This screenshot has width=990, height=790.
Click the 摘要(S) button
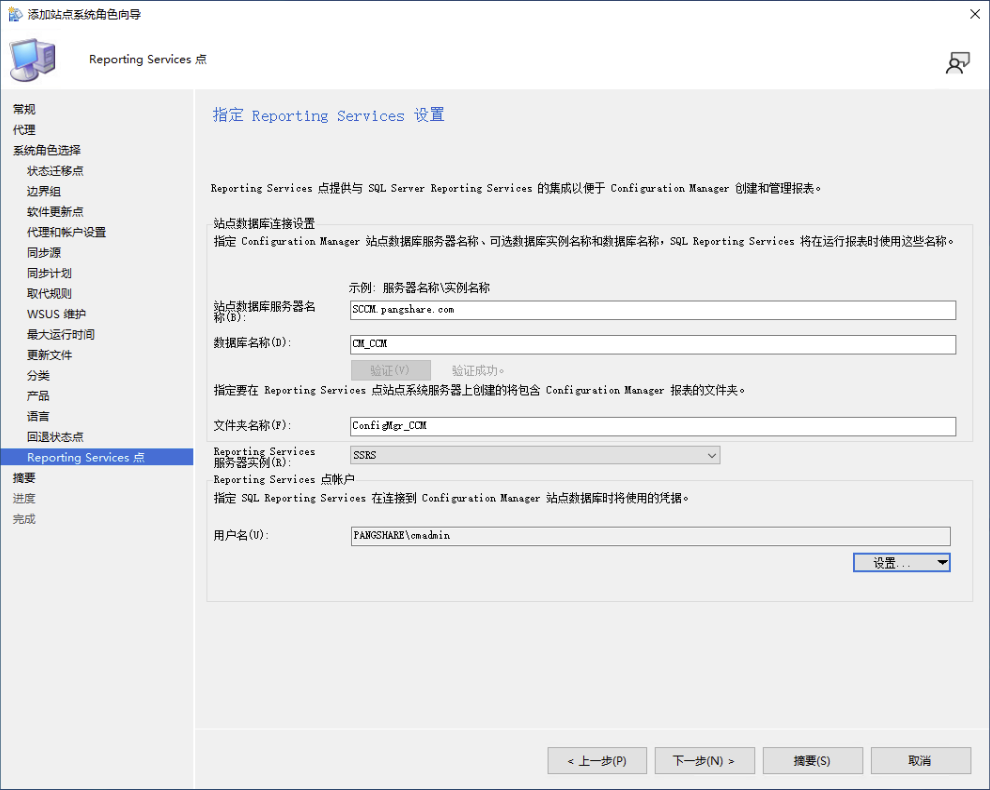pyautogui.click(x=813, y=761)
